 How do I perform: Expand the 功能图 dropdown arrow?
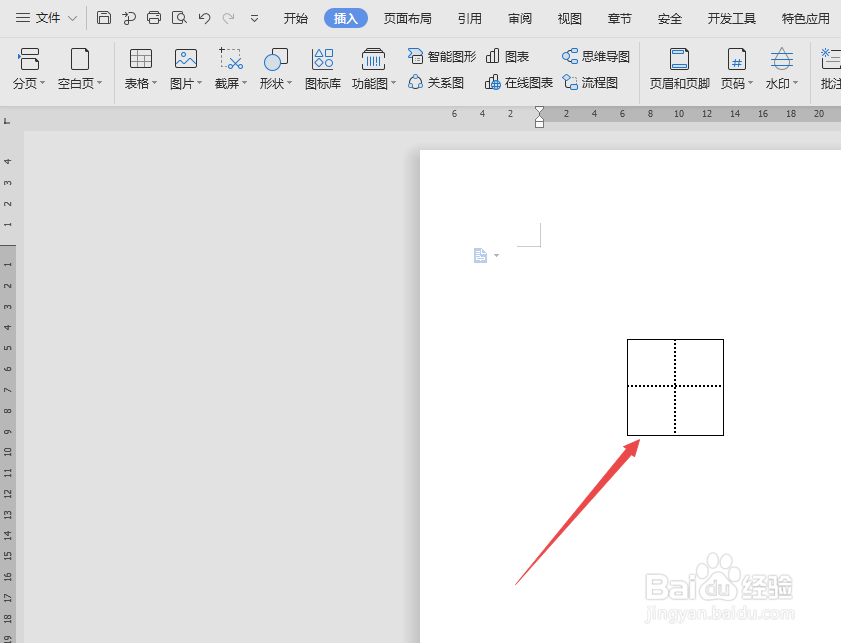(394, 83)
